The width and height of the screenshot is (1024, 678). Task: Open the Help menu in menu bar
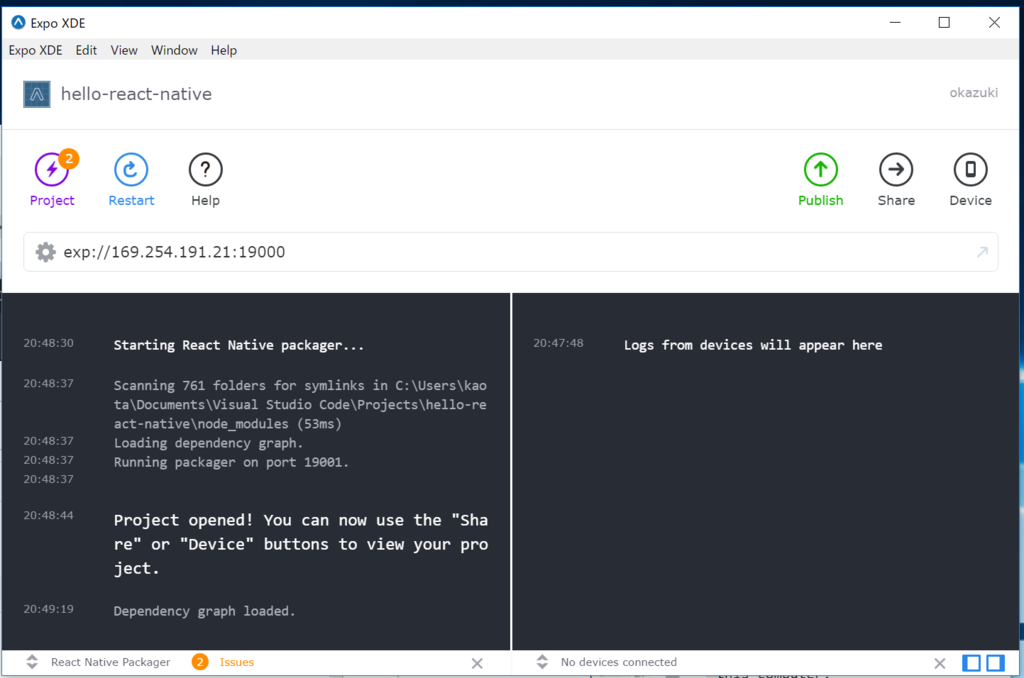[223, 50]
